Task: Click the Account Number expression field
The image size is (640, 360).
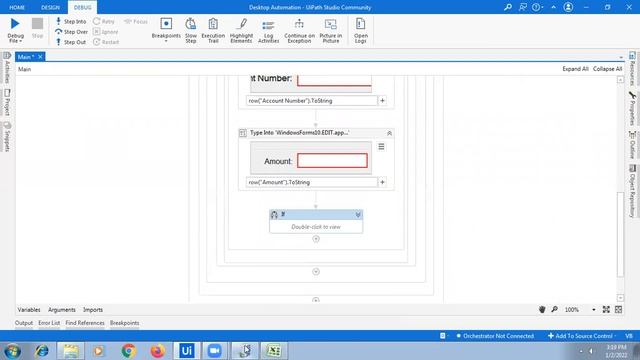Action: click(311, 101)
